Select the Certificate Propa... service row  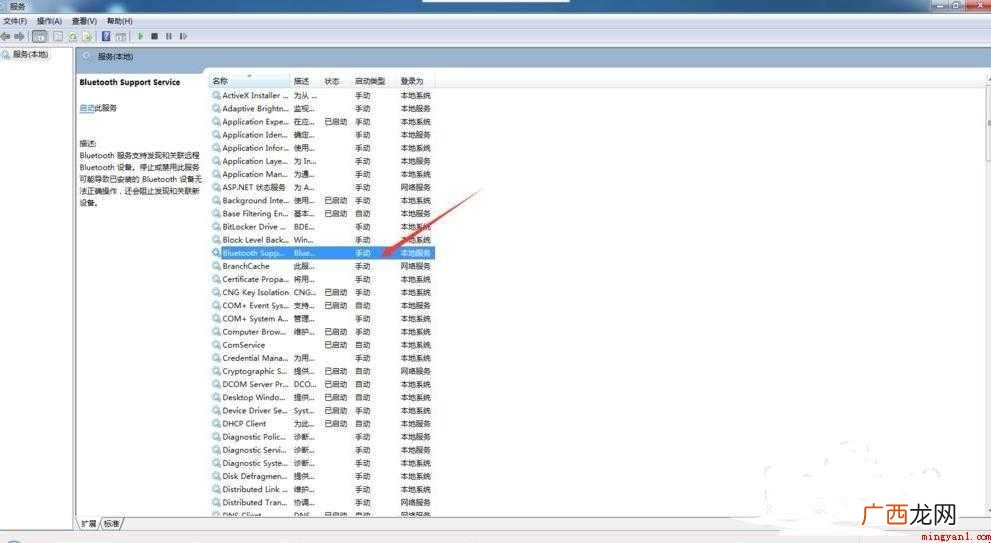pos(322,279)
